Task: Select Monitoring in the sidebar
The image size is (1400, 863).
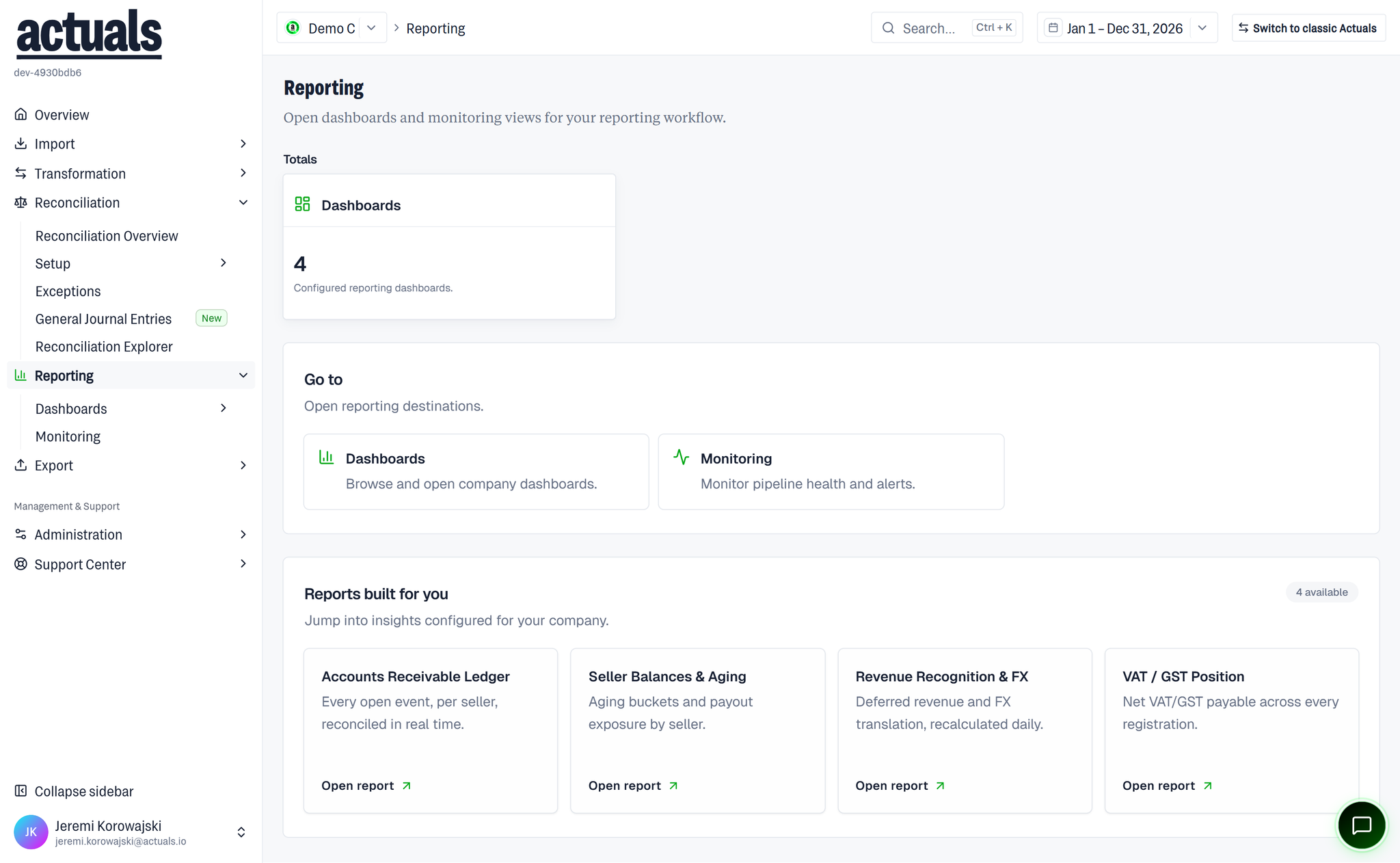Action: (x=68, y=436)
